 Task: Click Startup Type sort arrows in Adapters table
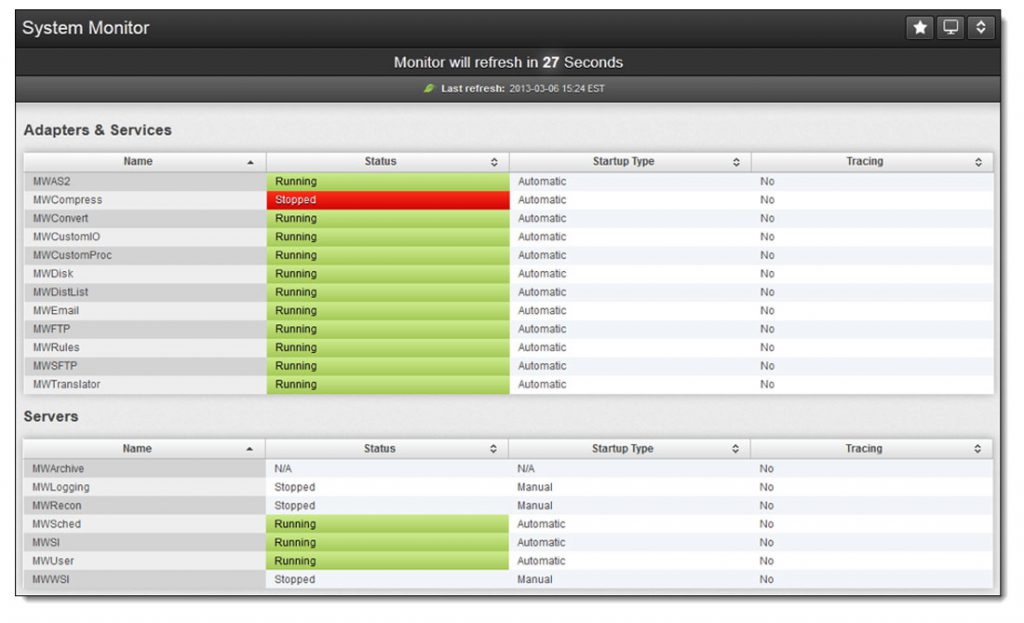click(x=736, y=162)
